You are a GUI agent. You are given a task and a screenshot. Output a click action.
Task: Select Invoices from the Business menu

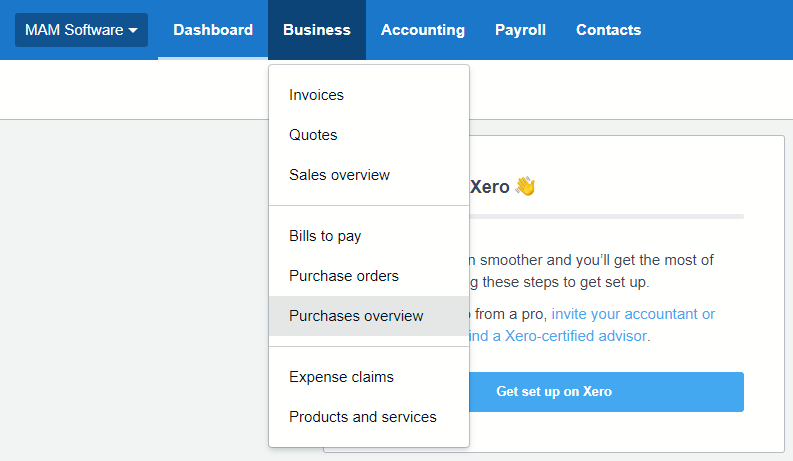(316, 95)
